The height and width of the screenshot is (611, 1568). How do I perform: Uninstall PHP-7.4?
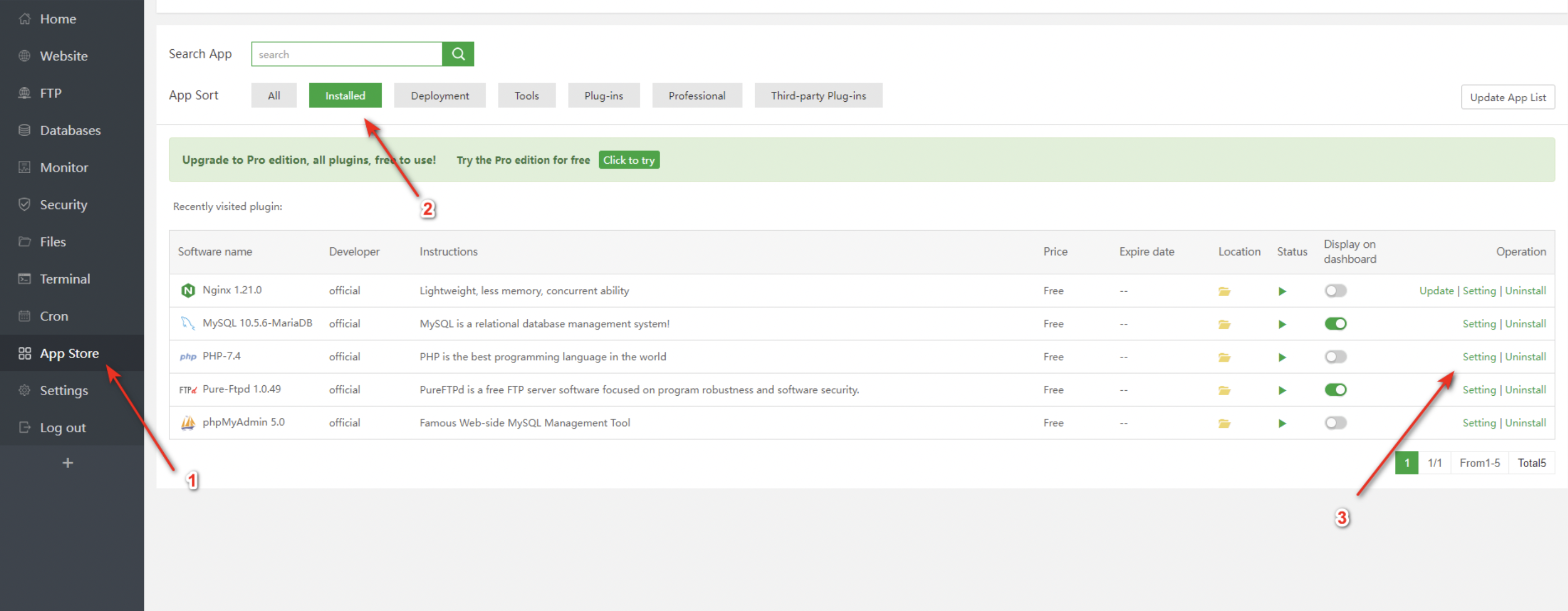pos(1525,356)
